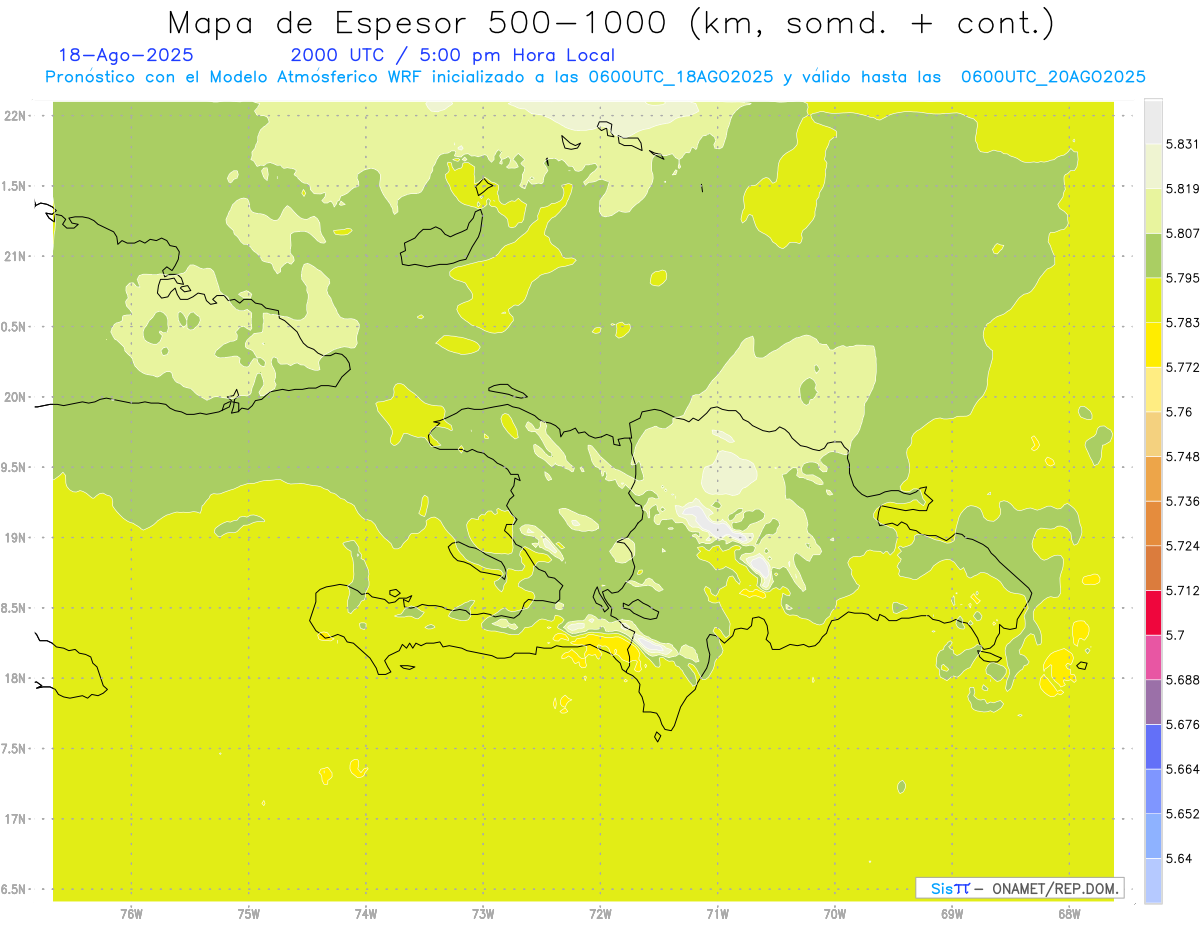
Task: Pick the yellow-green legend swatch between 5.783 and 5.795
Action: coord(1153,300)
